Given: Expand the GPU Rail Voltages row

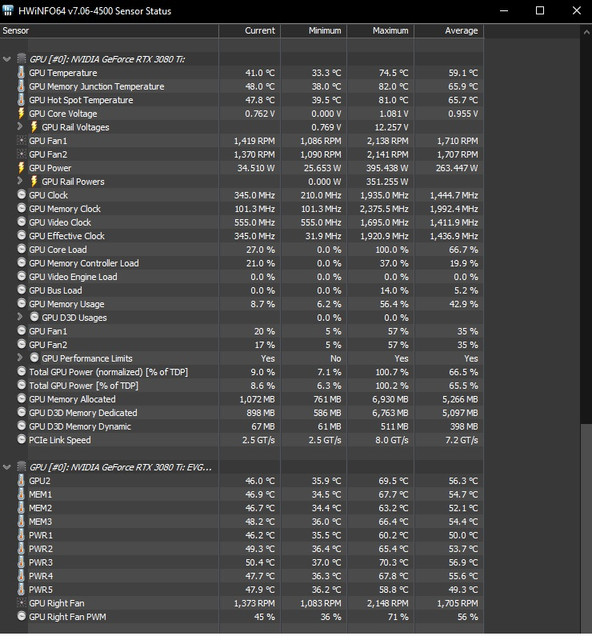Looking at the screenshot, I should click(x=20, y=127).
